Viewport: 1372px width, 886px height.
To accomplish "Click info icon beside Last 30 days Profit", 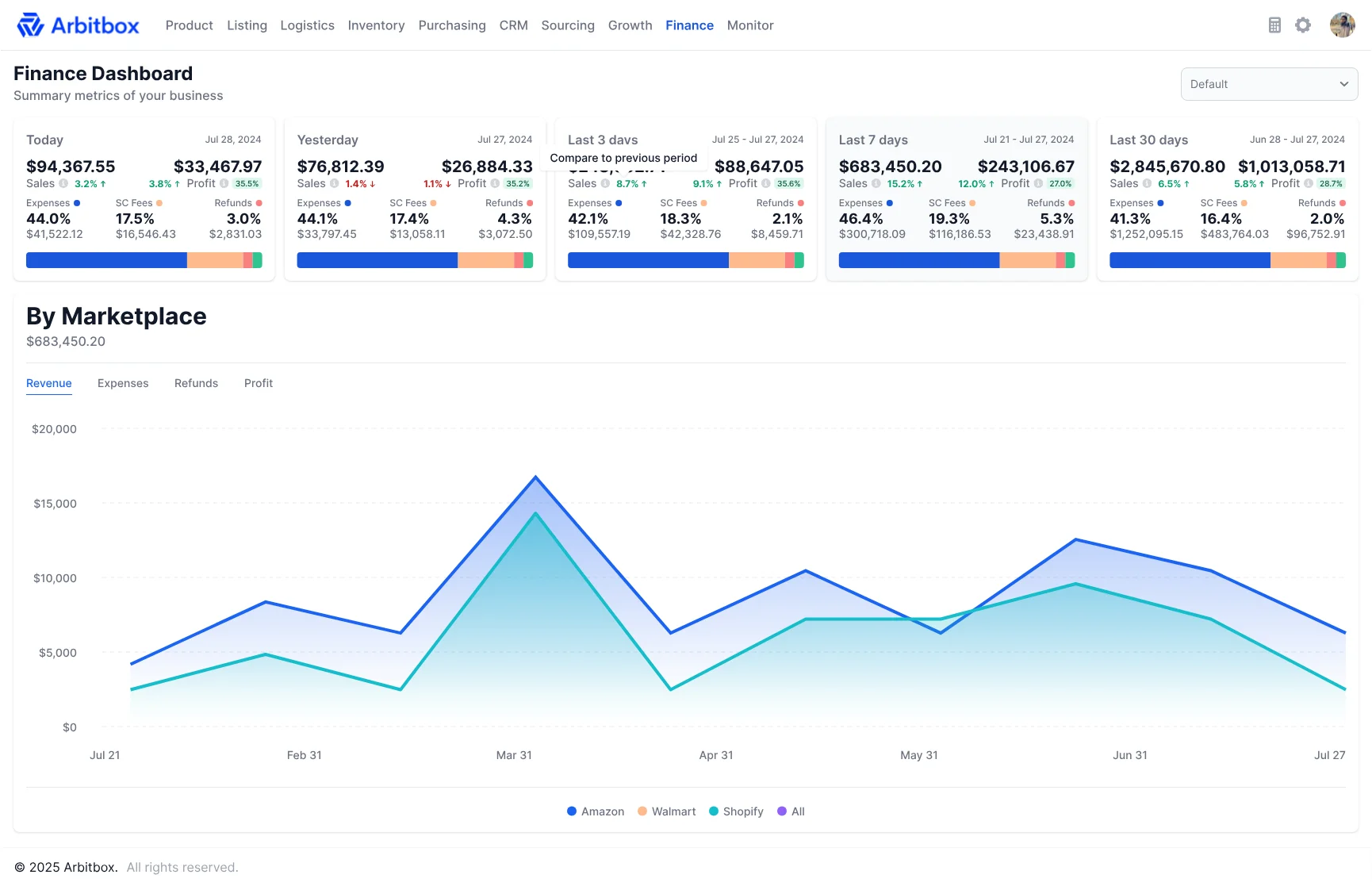I will pyautogui.click(x=1309, y=183).
